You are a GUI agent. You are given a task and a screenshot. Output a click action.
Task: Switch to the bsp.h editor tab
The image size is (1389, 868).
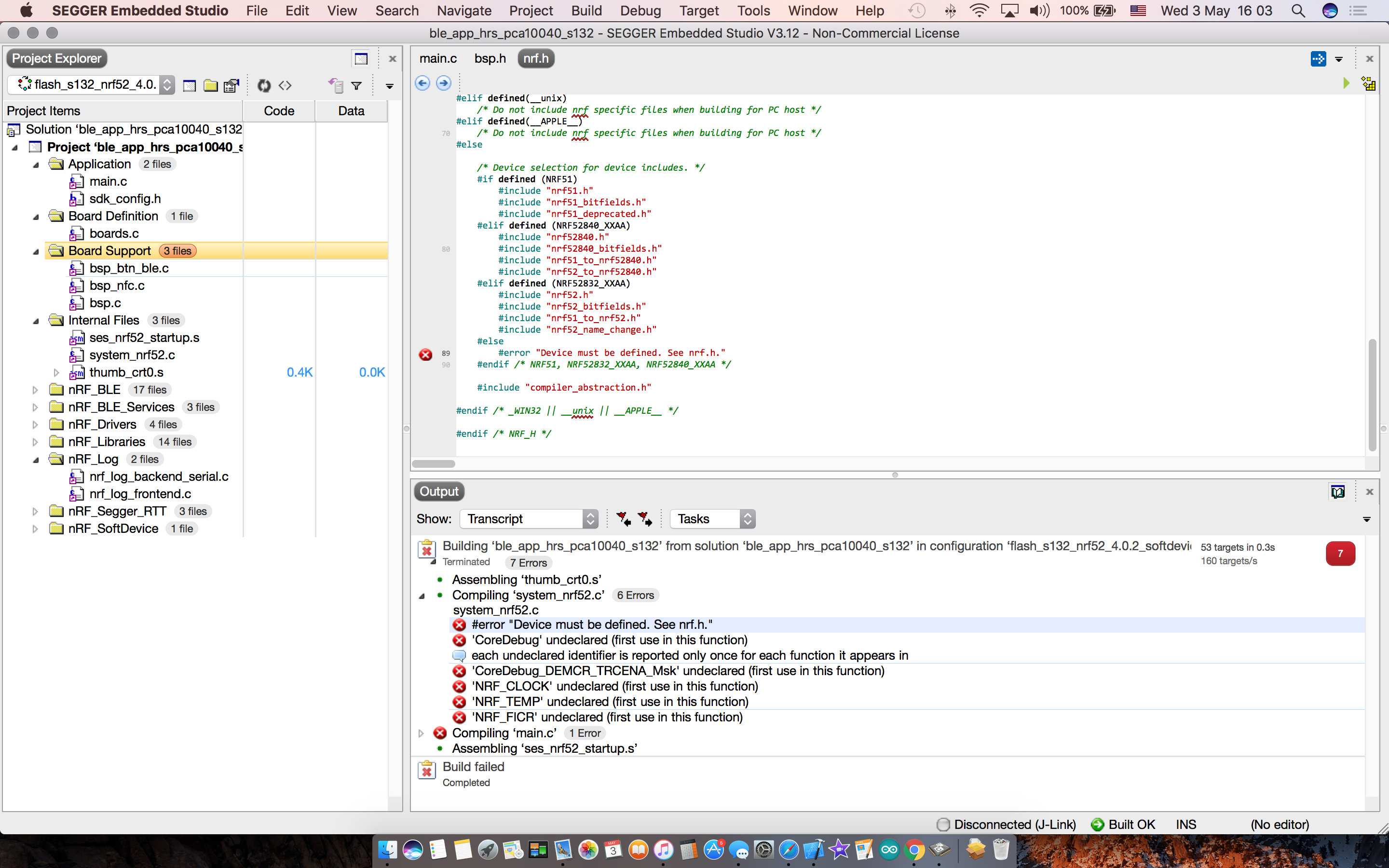(490, 58)
